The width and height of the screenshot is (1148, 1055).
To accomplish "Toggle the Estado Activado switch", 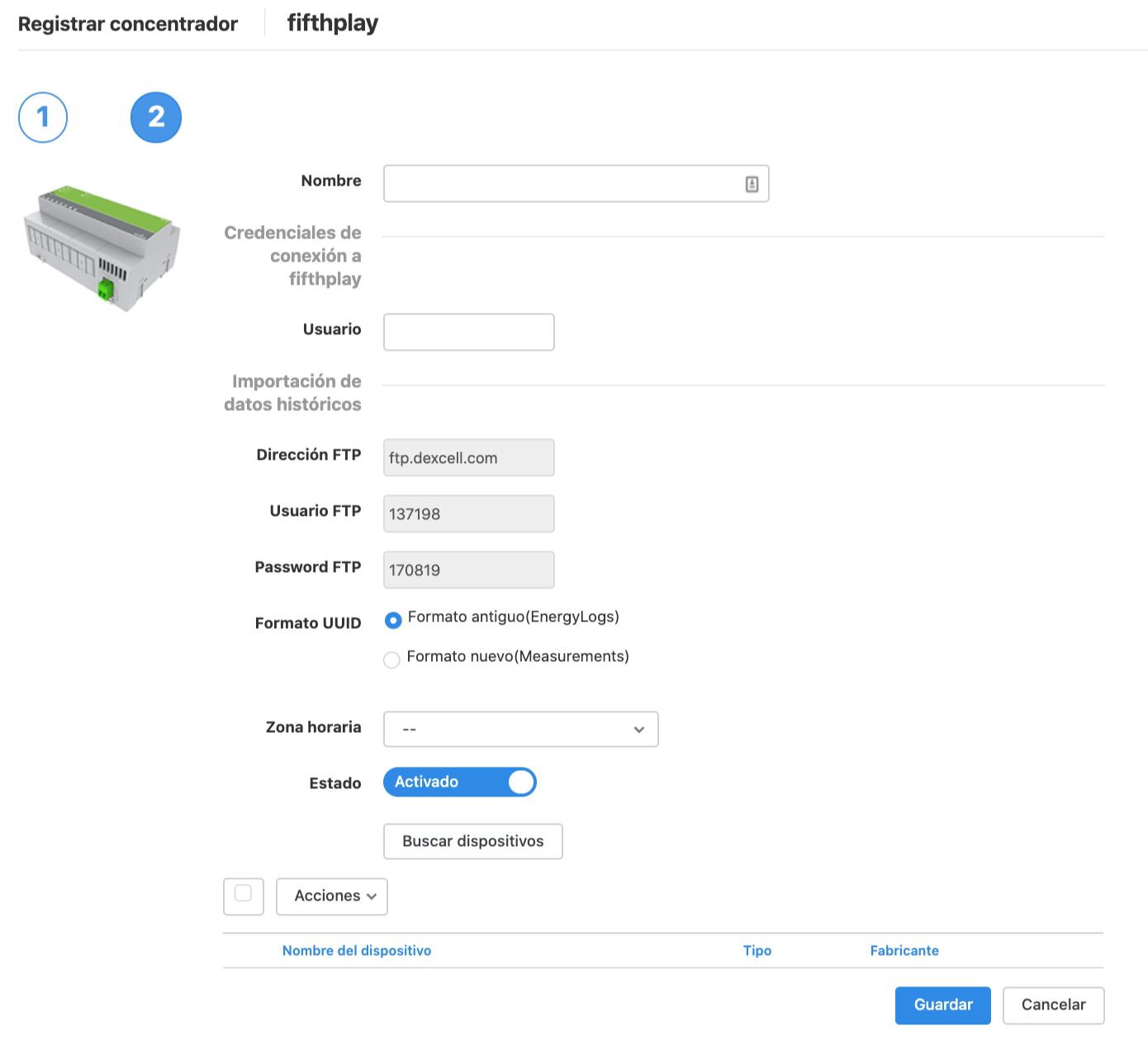I will click(x=460, y=782).
